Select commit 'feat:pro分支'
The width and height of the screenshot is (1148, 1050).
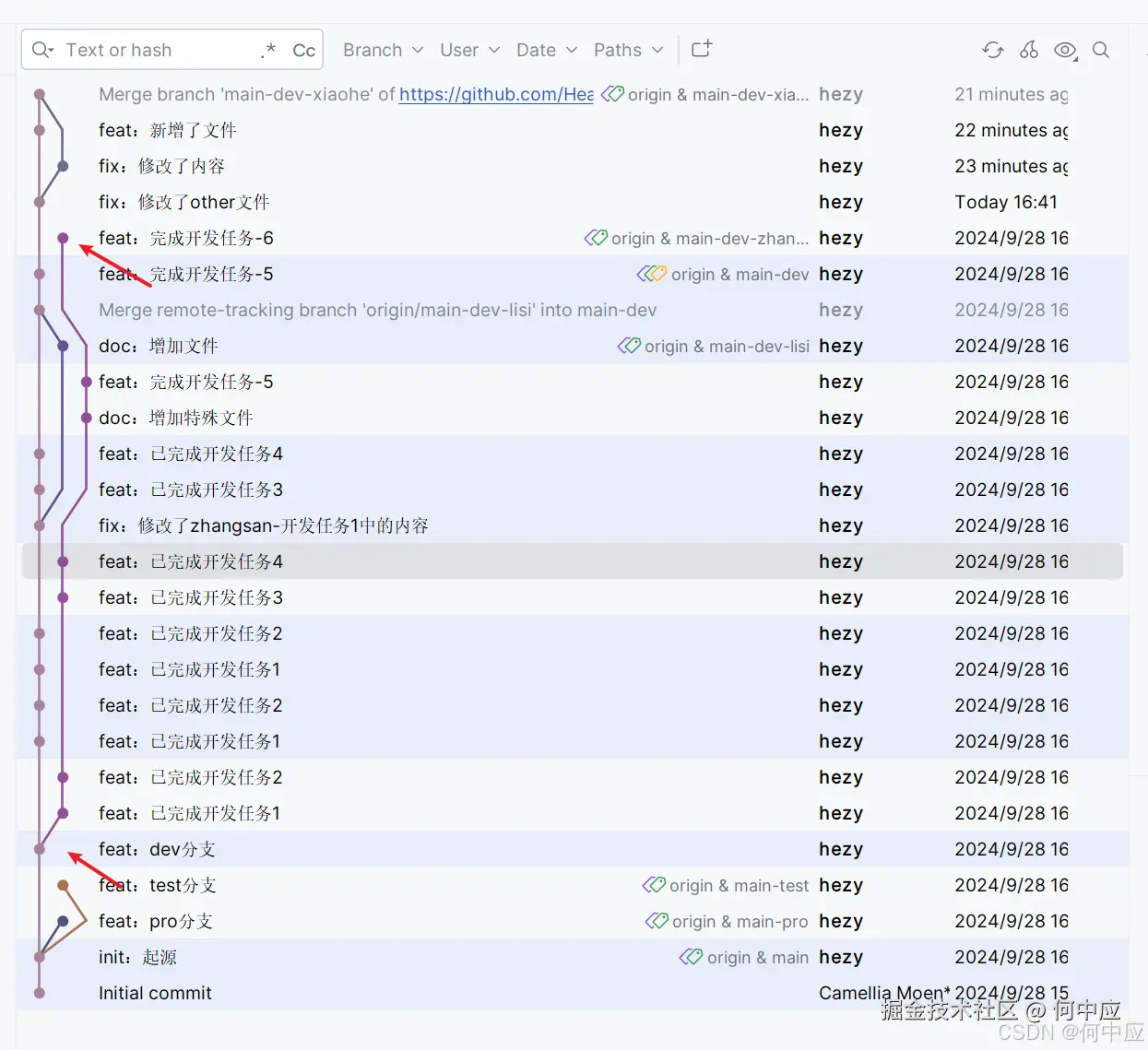click(x=572, y=921)
